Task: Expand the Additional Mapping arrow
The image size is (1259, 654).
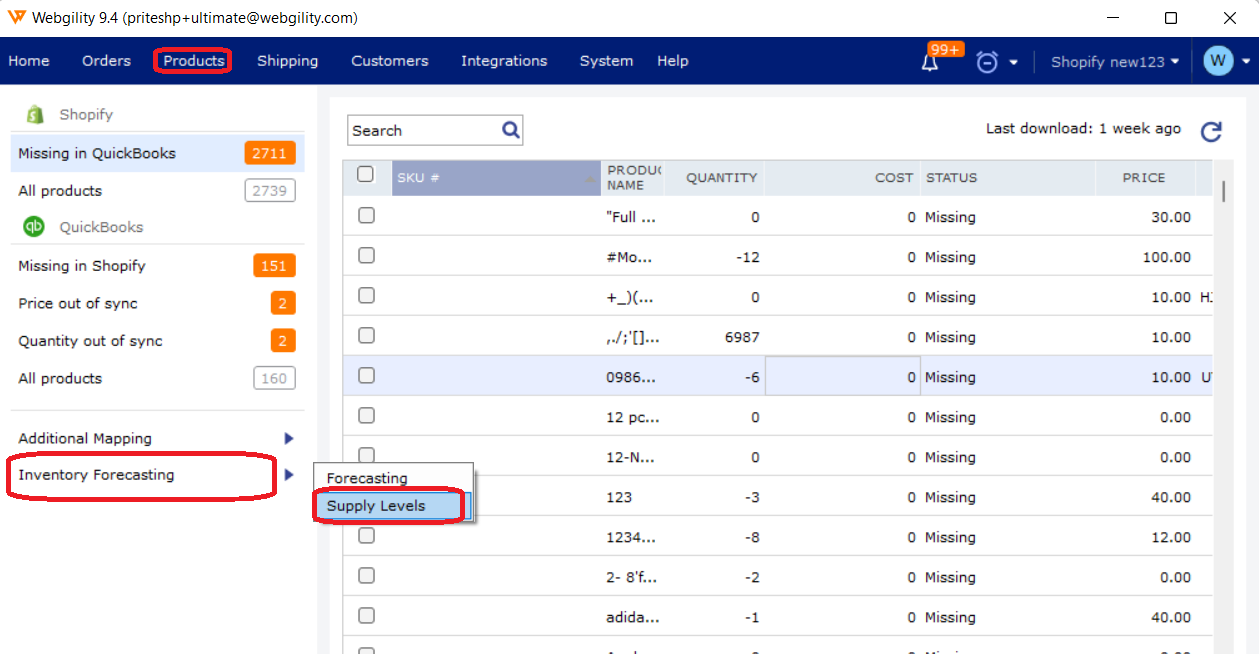Action: point(289,438)
